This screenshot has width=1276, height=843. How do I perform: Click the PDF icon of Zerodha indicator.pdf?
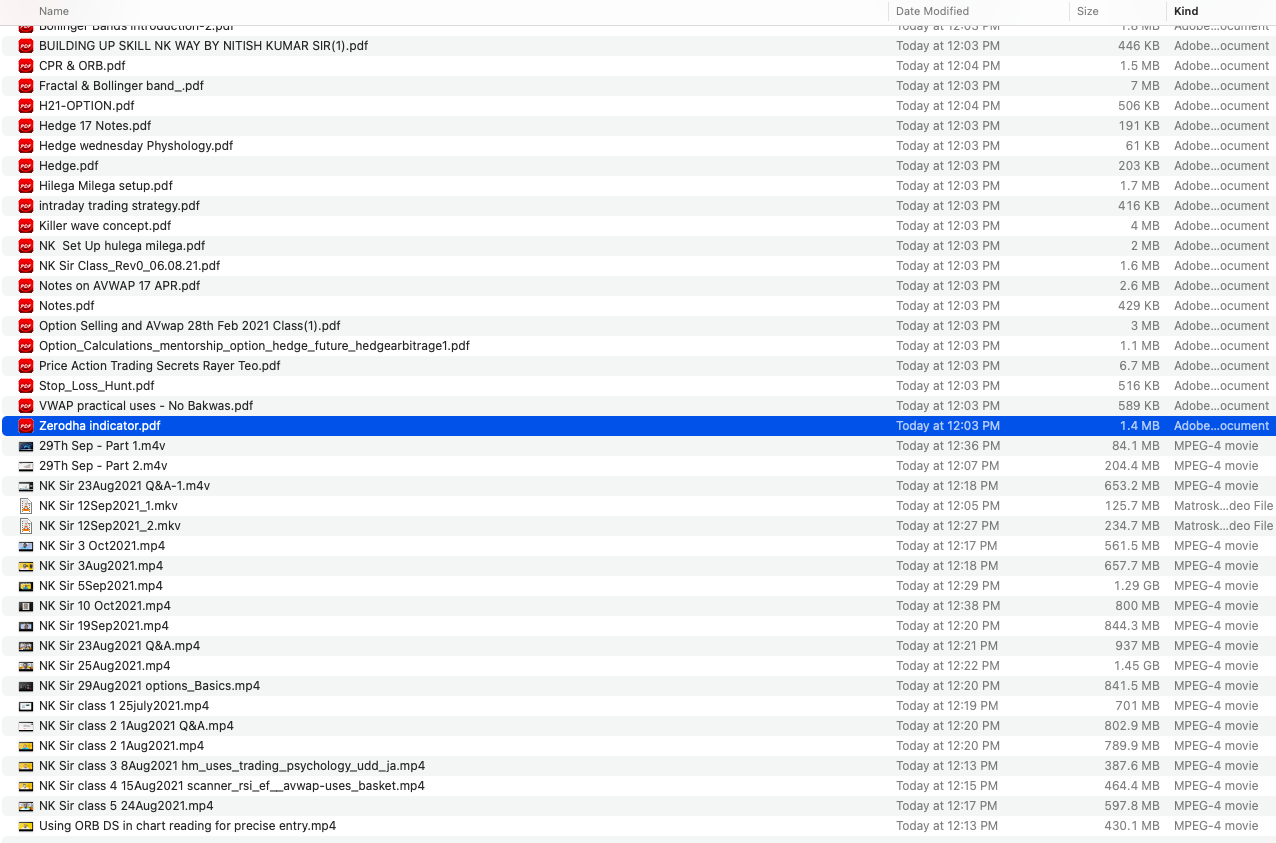[26, 426]
